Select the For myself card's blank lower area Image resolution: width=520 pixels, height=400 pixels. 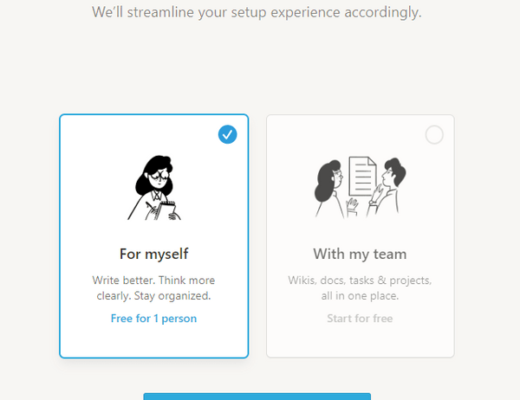pos(154,342)
